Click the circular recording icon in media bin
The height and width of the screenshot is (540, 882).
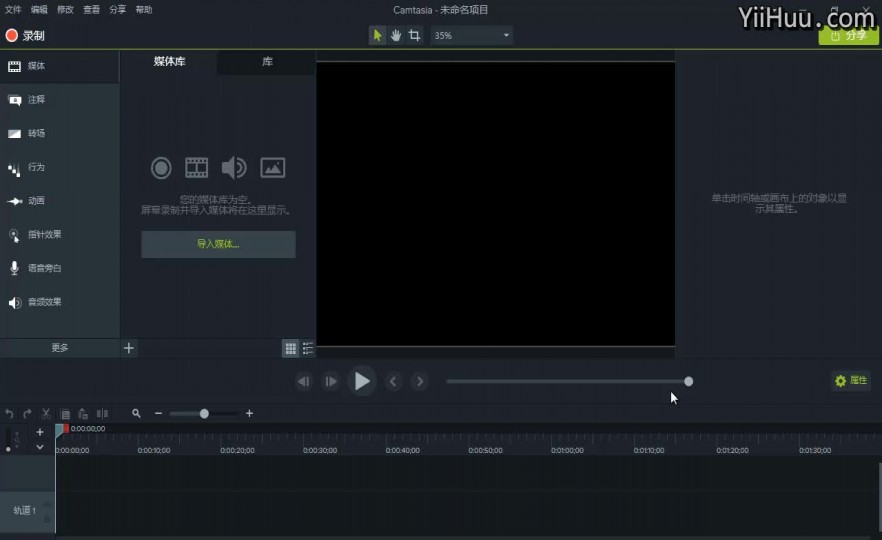(x=161, y=168)
